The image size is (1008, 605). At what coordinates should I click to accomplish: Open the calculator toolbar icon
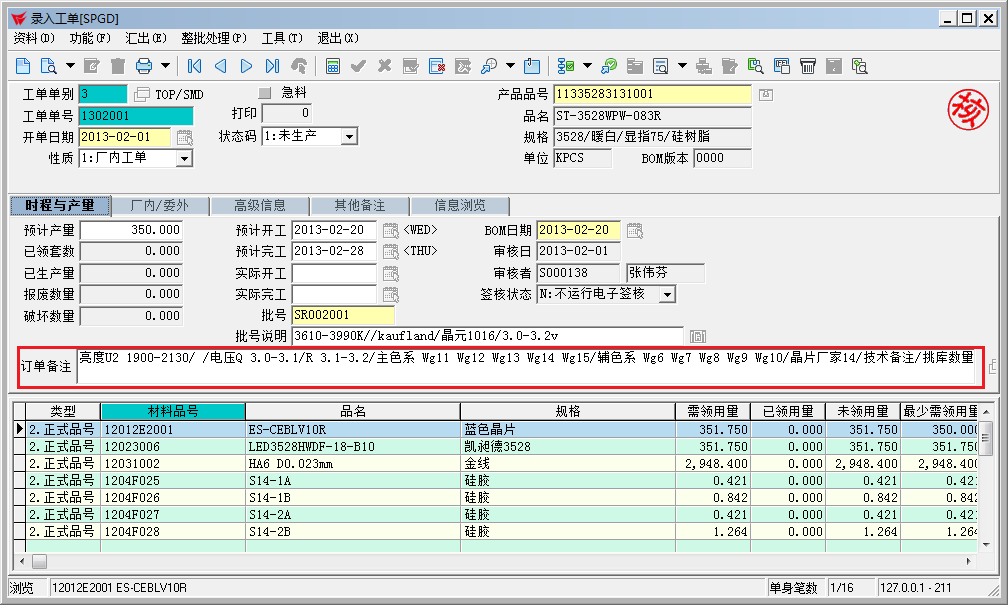click(x=333, y=66)
